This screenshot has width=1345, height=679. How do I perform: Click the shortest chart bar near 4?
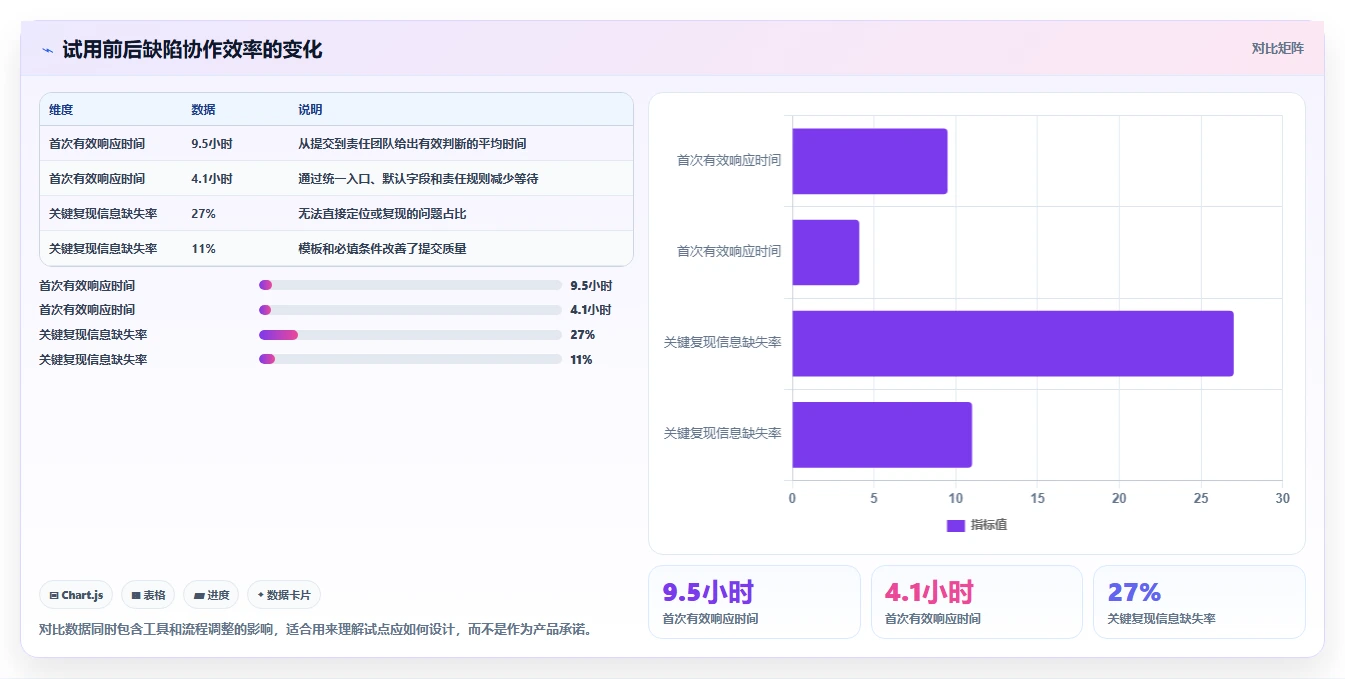[826, 252]
